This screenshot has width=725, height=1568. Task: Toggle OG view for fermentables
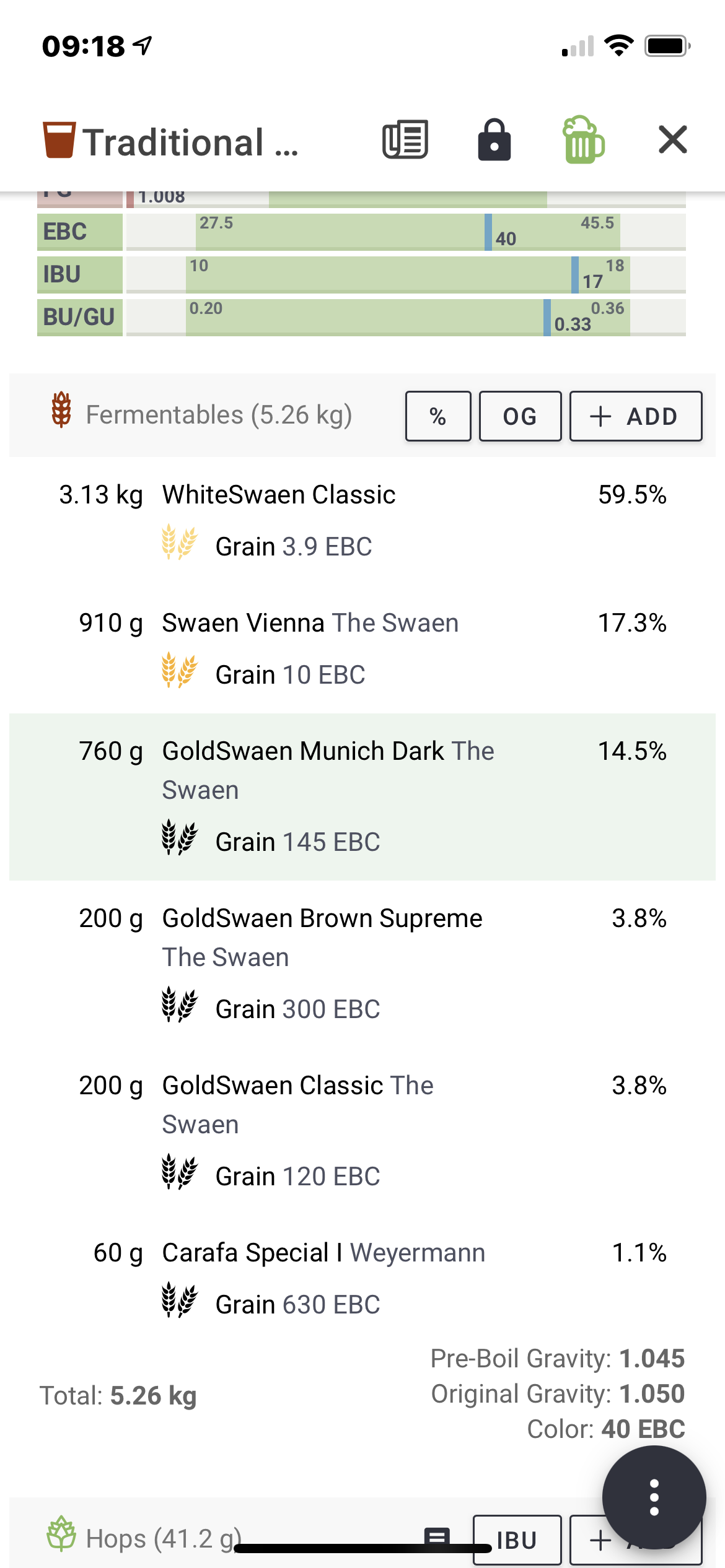(521, 416)
